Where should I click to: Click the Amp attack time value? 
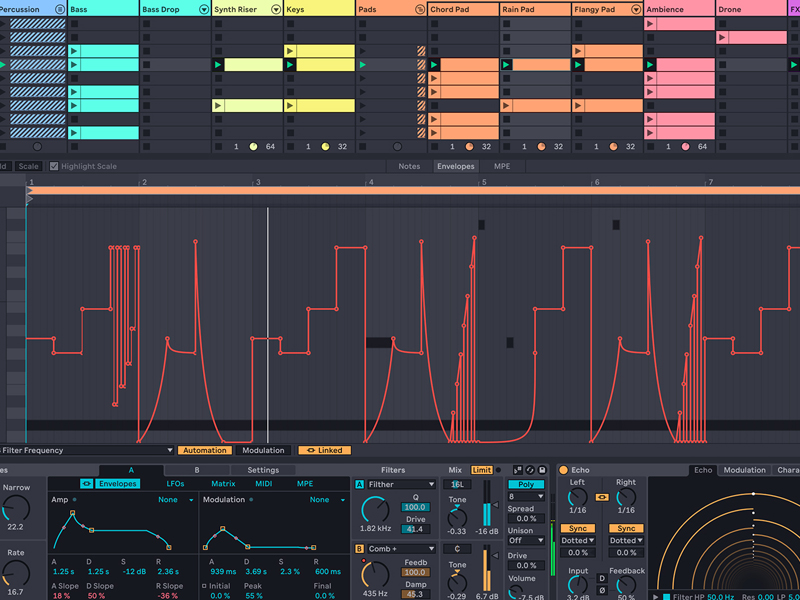pos(63,571)
